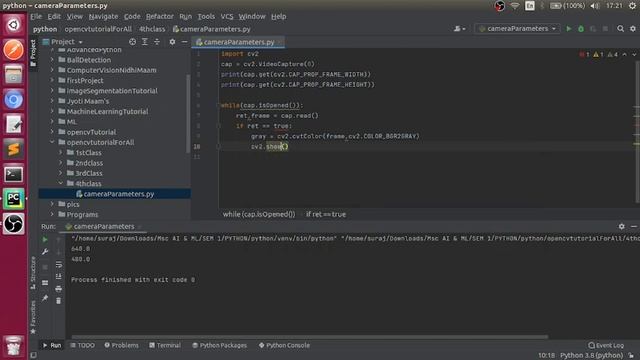Run the cameraParameters configuration from toolbar
Image resolution: width=640 pixels, height=360 pixels.
coord(569,29)
